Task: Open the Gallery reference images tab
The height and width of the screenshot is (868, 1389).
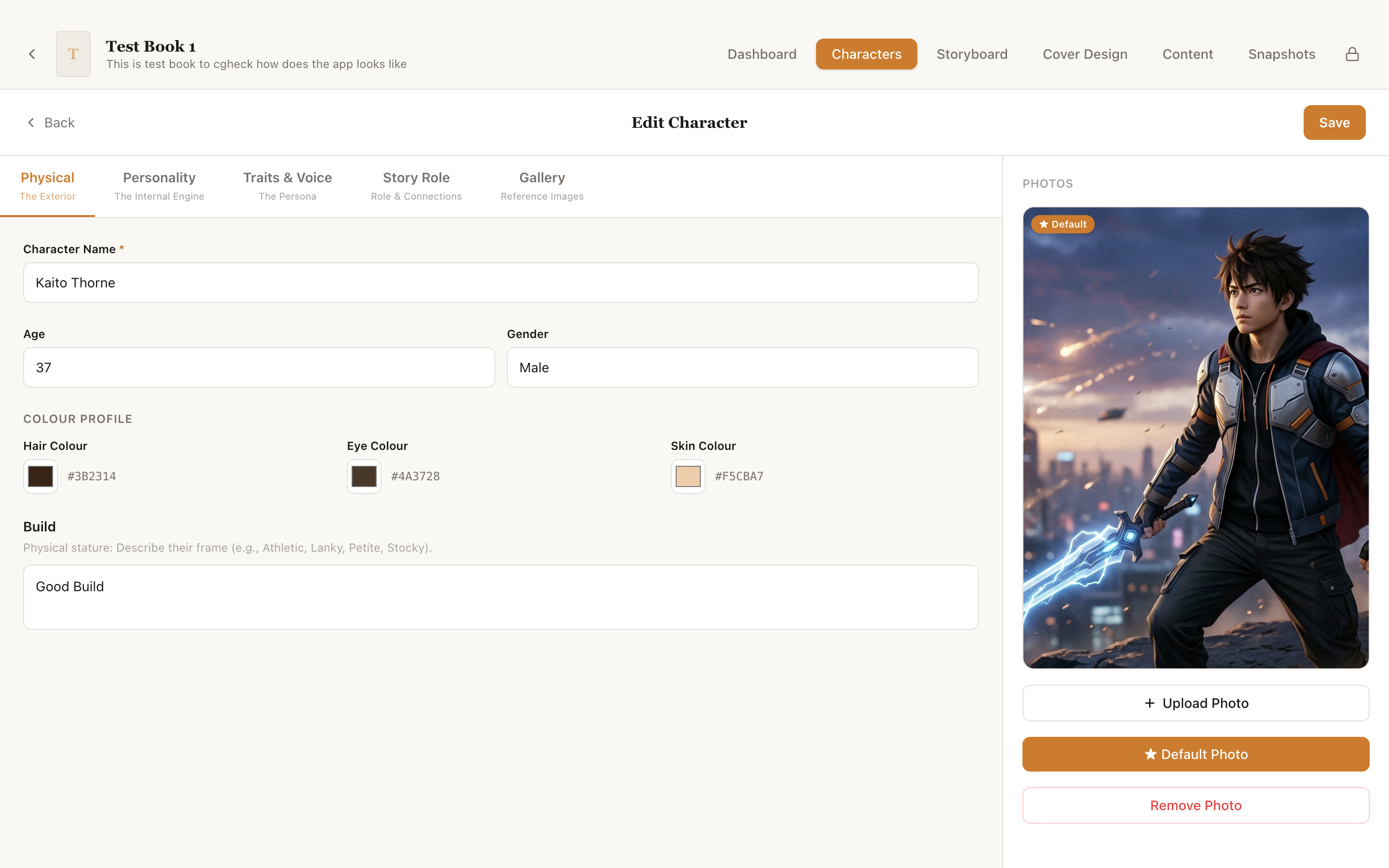Action: coord(542,186)
